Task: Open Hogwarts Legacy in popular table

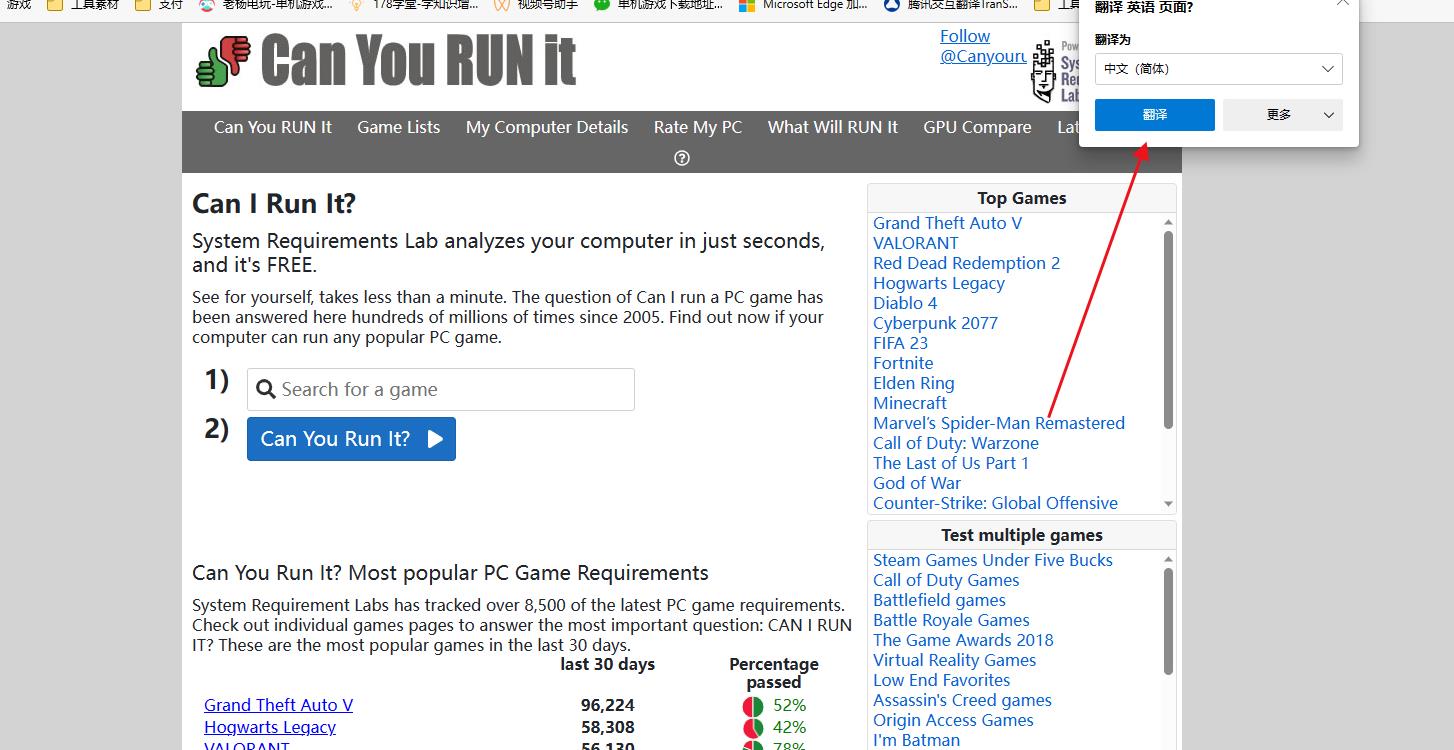Action: tap(270, 727)
